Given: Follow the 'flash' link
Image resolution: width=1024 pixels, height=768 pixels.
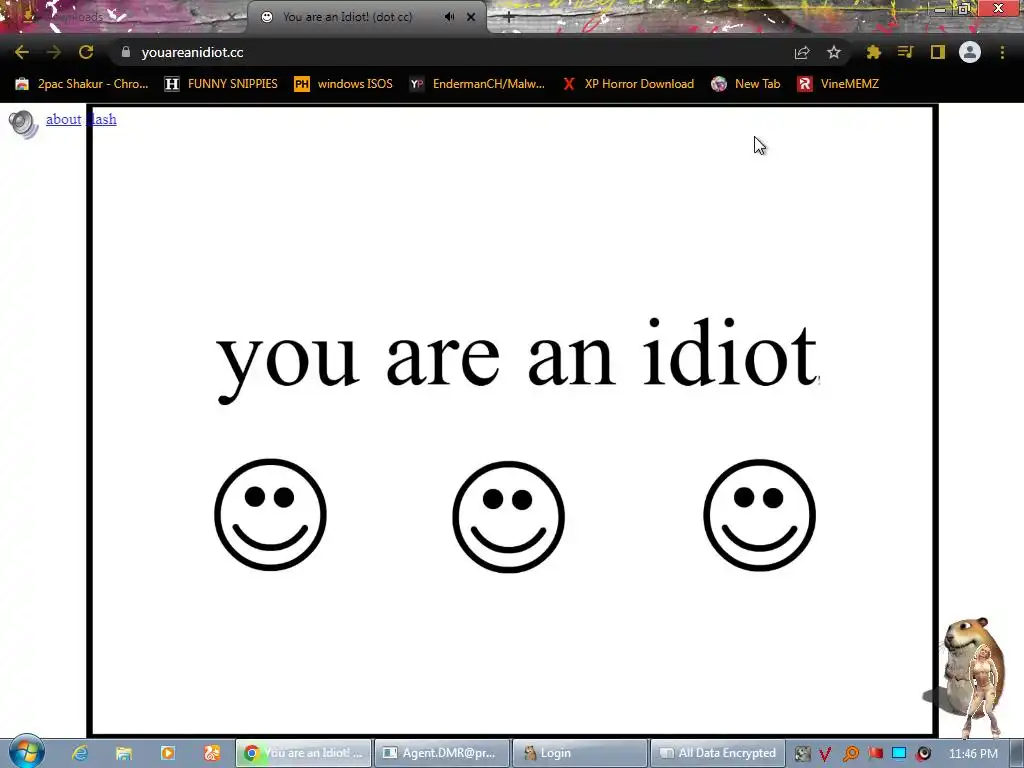Looking at the screenshot, I should click(101, 119).
